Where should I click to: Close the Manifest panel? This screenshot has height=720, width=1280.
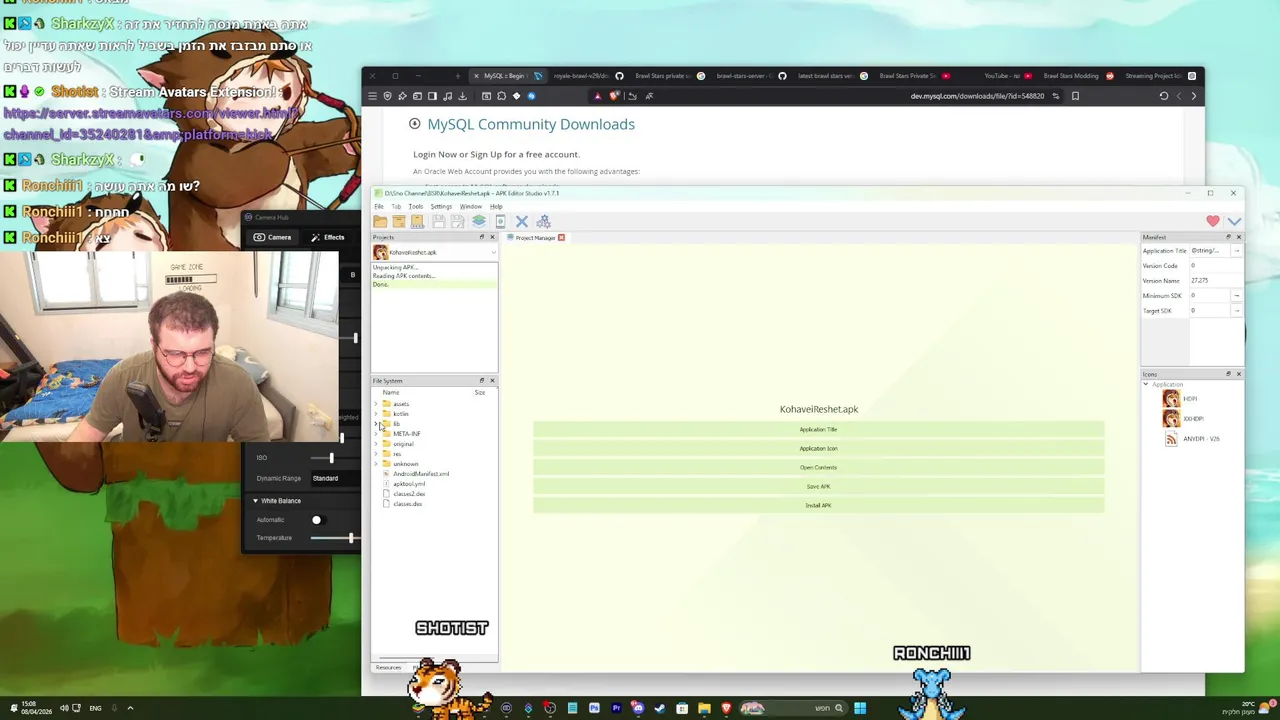[x=1239, y=237]
